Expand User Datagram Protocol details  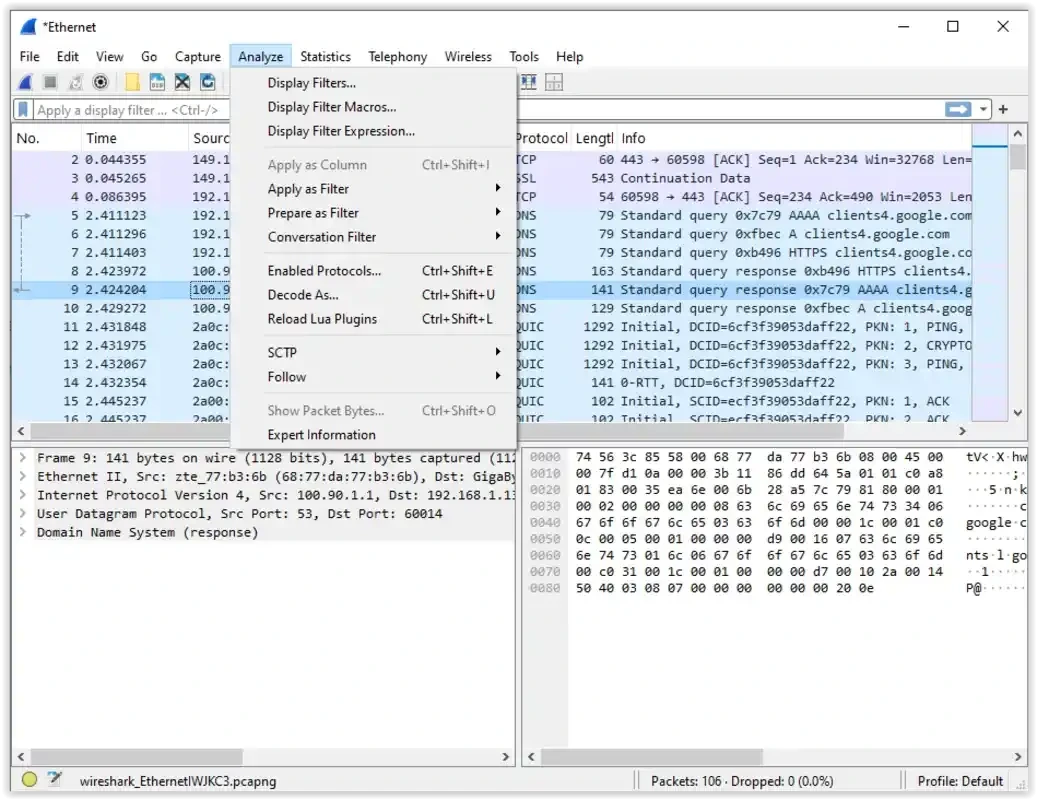pos(22,513)
